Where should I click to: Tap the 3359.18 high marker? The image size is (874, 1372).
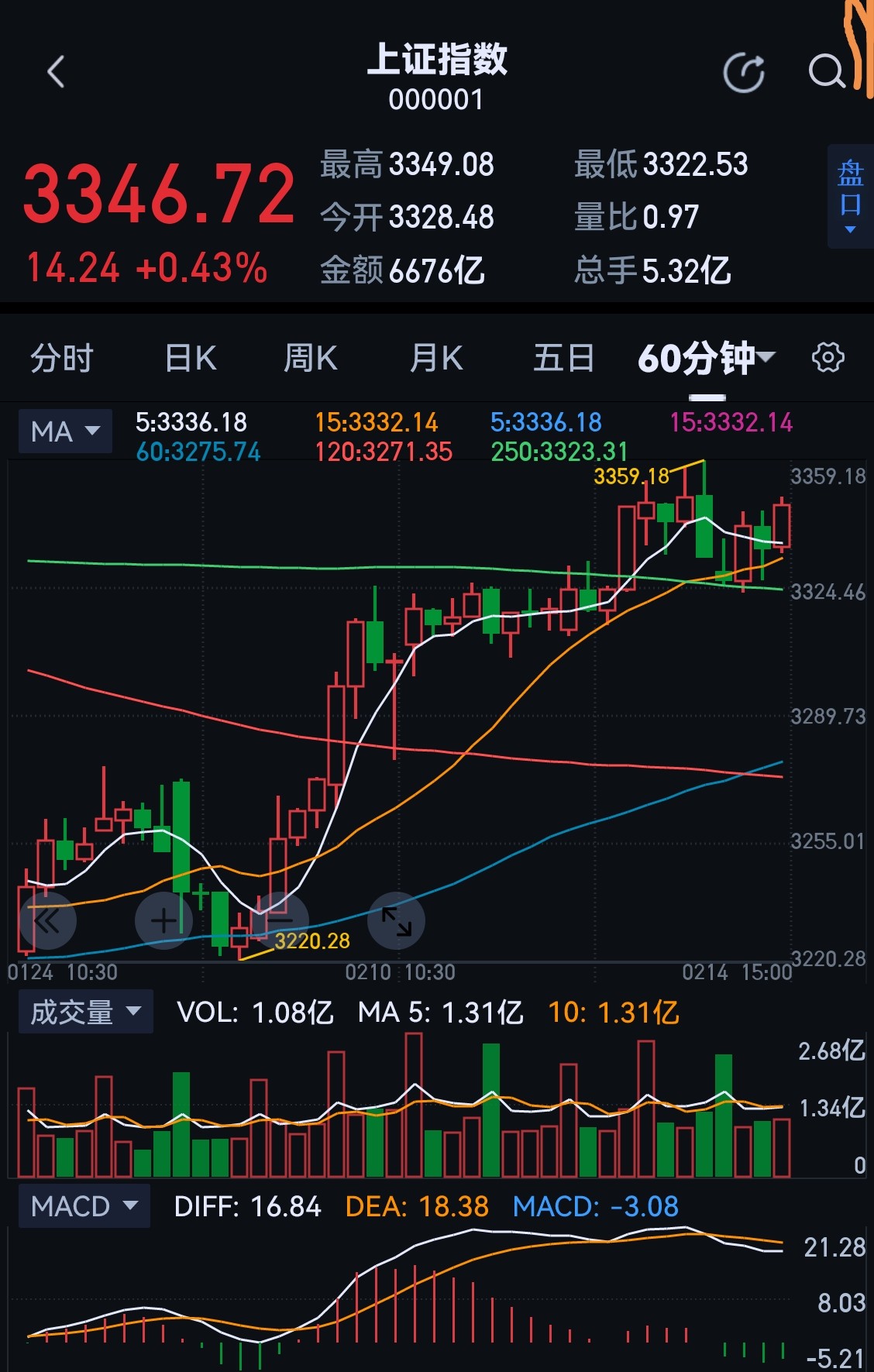[631, 476]
